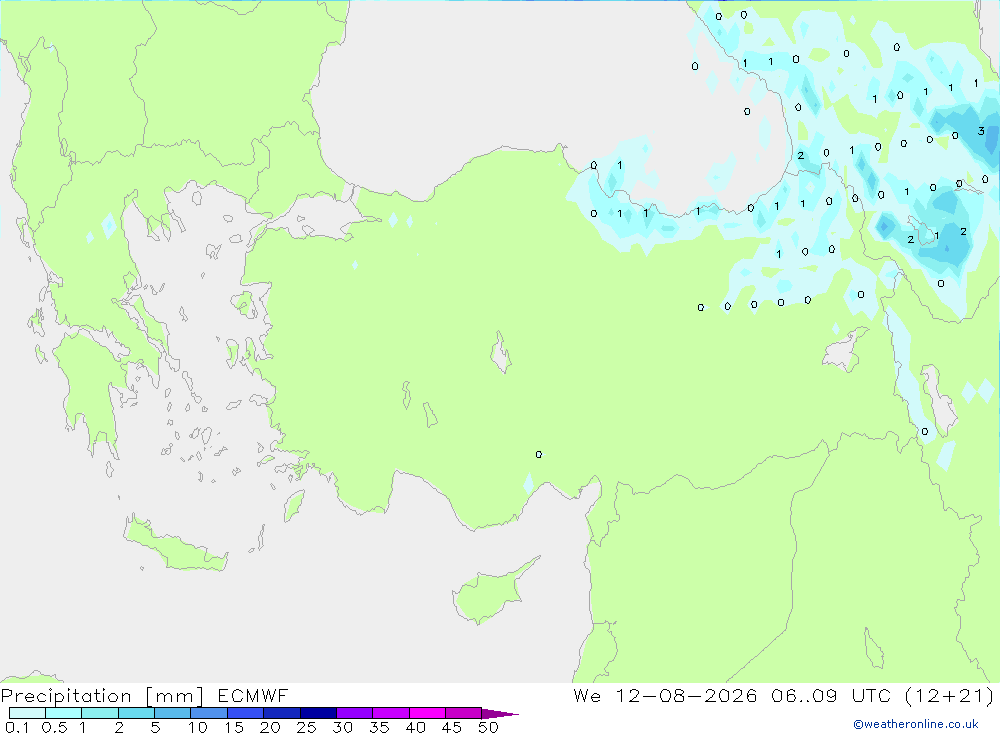
Task: Click the 40 legend scale label
Action: (x=415, y=727)
